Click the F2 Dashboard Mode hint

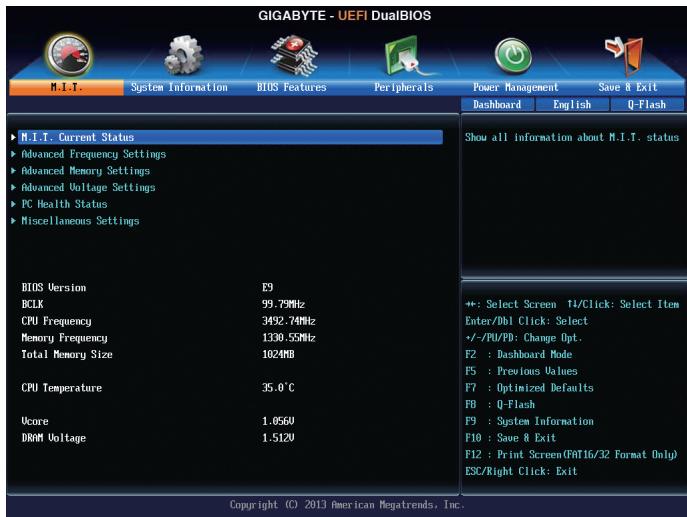(519, 354)
